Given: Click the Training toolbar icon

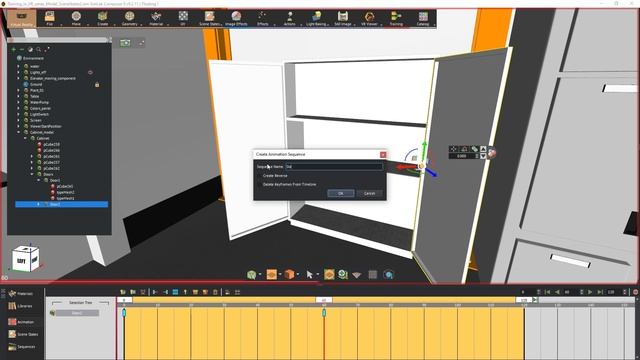Looking at the screenshot, I should [x=396, y=18].
